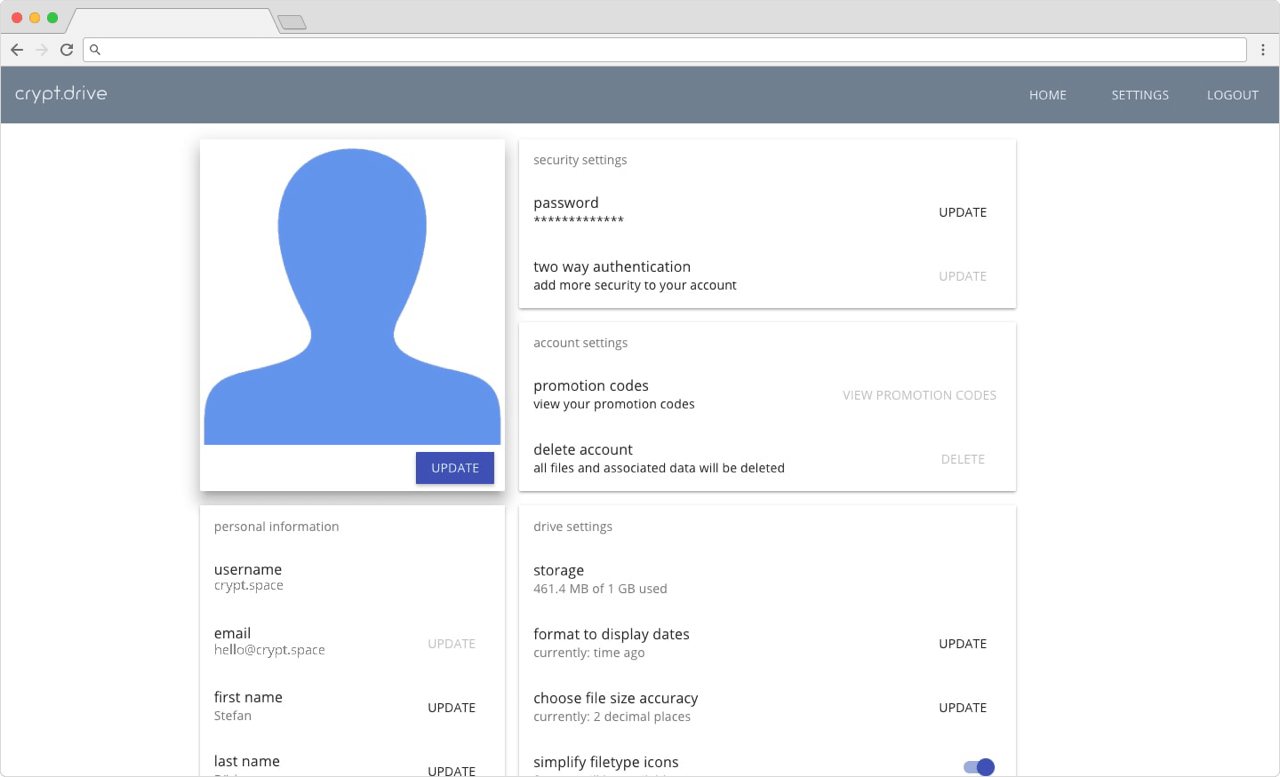
Task: Click DELETE for delete account
Action: [963, 459]
